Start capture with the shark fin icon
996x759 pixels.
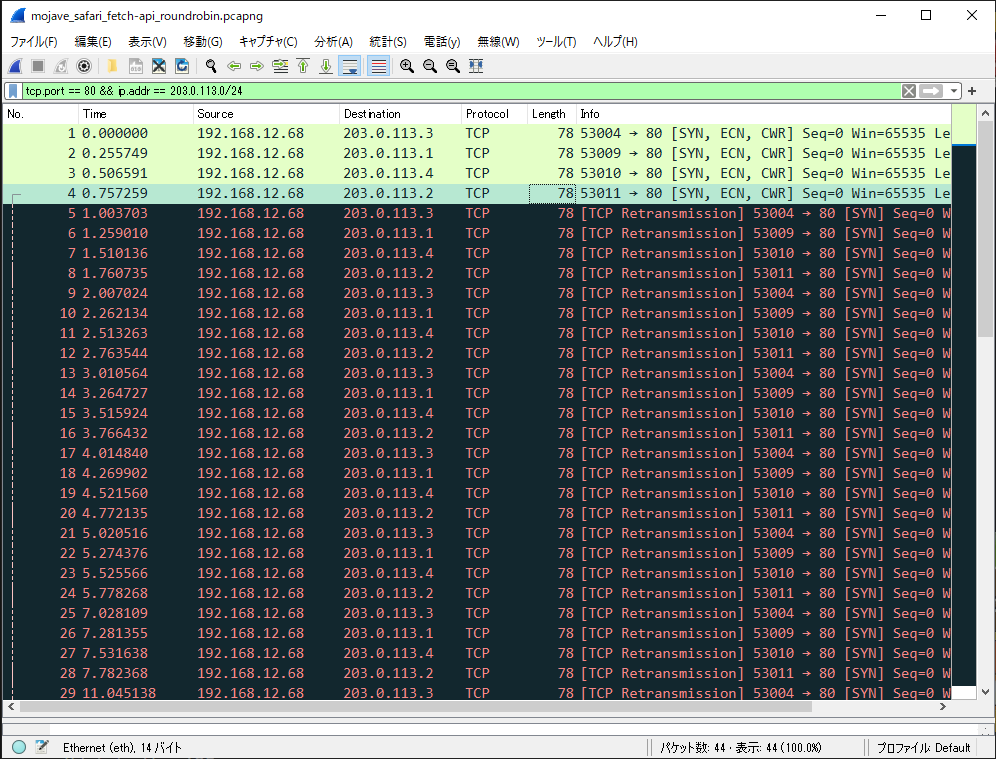15,66
